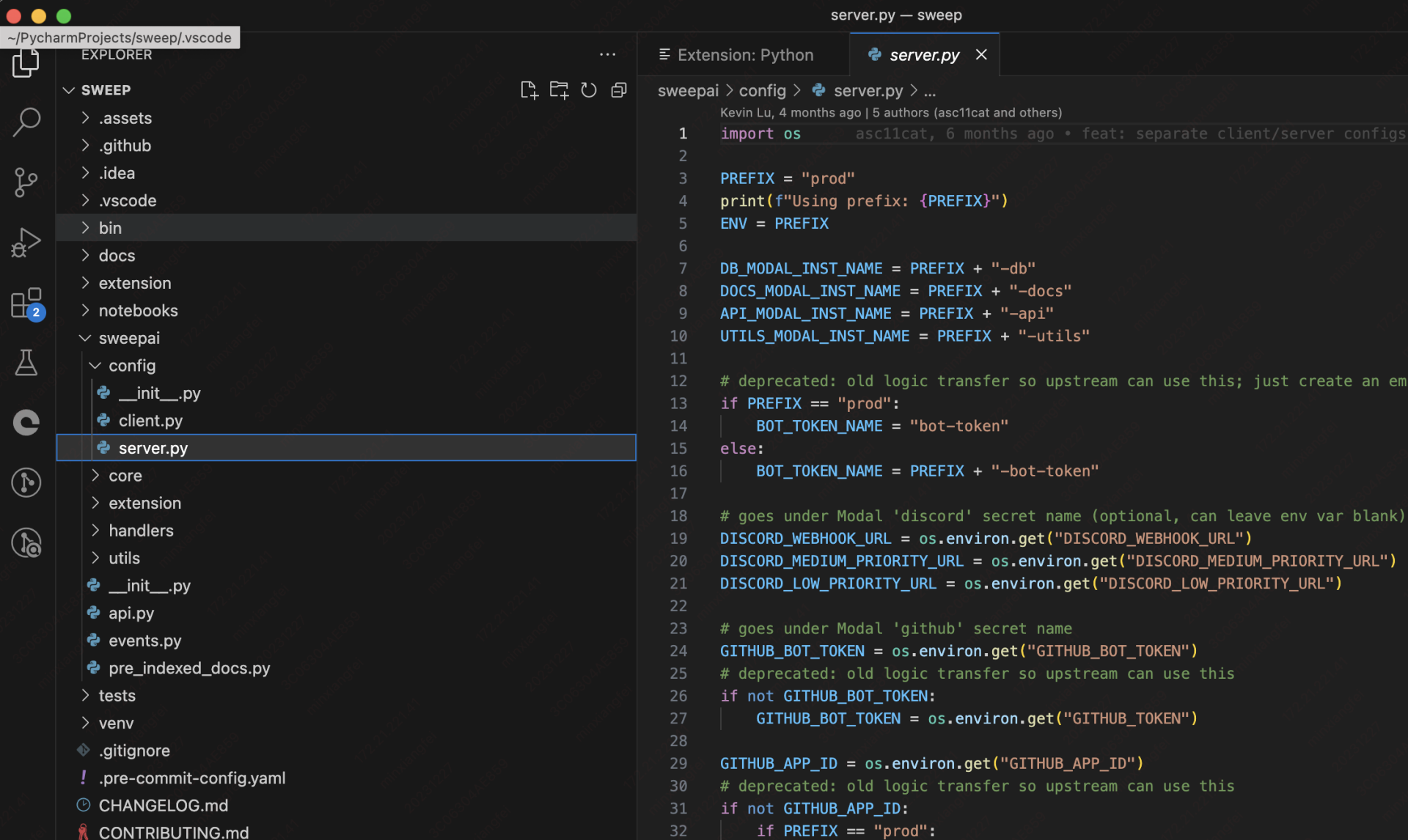The height and width of the screenshot is (840, 1408).
Task: Select server.py in the file tree
Action: click(346, 448)
